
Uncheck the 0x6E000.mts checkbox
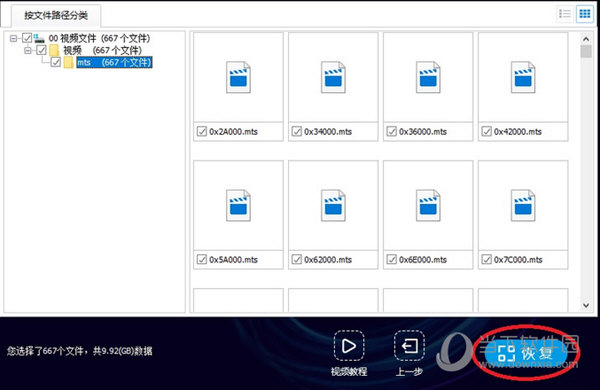click(391, 259)
